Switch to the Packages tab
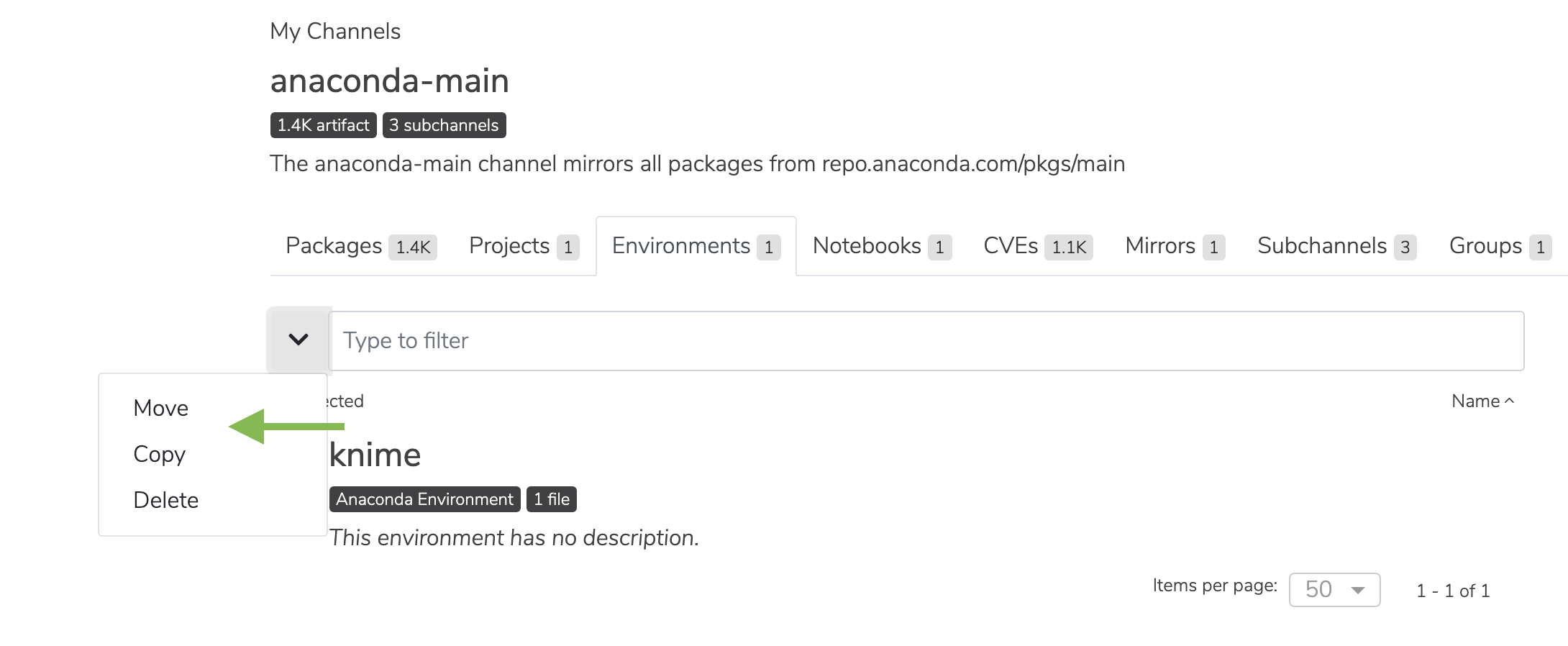The height and width of the screenshot is (646, 1568). click(x=361, y=246)
